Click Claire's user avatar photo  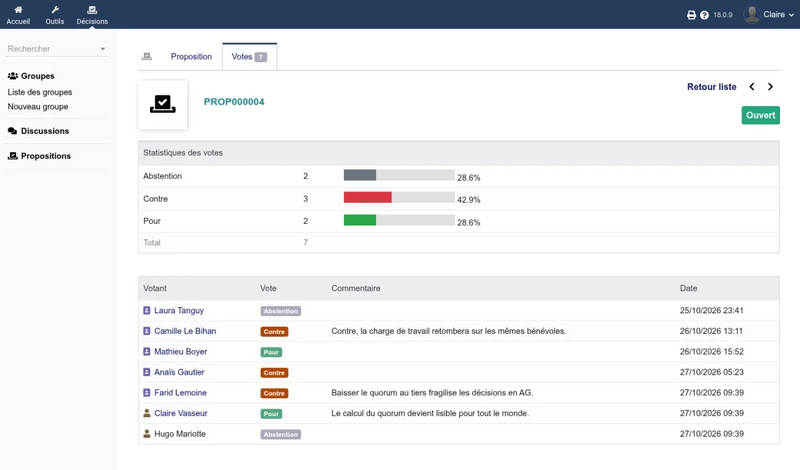752,15
